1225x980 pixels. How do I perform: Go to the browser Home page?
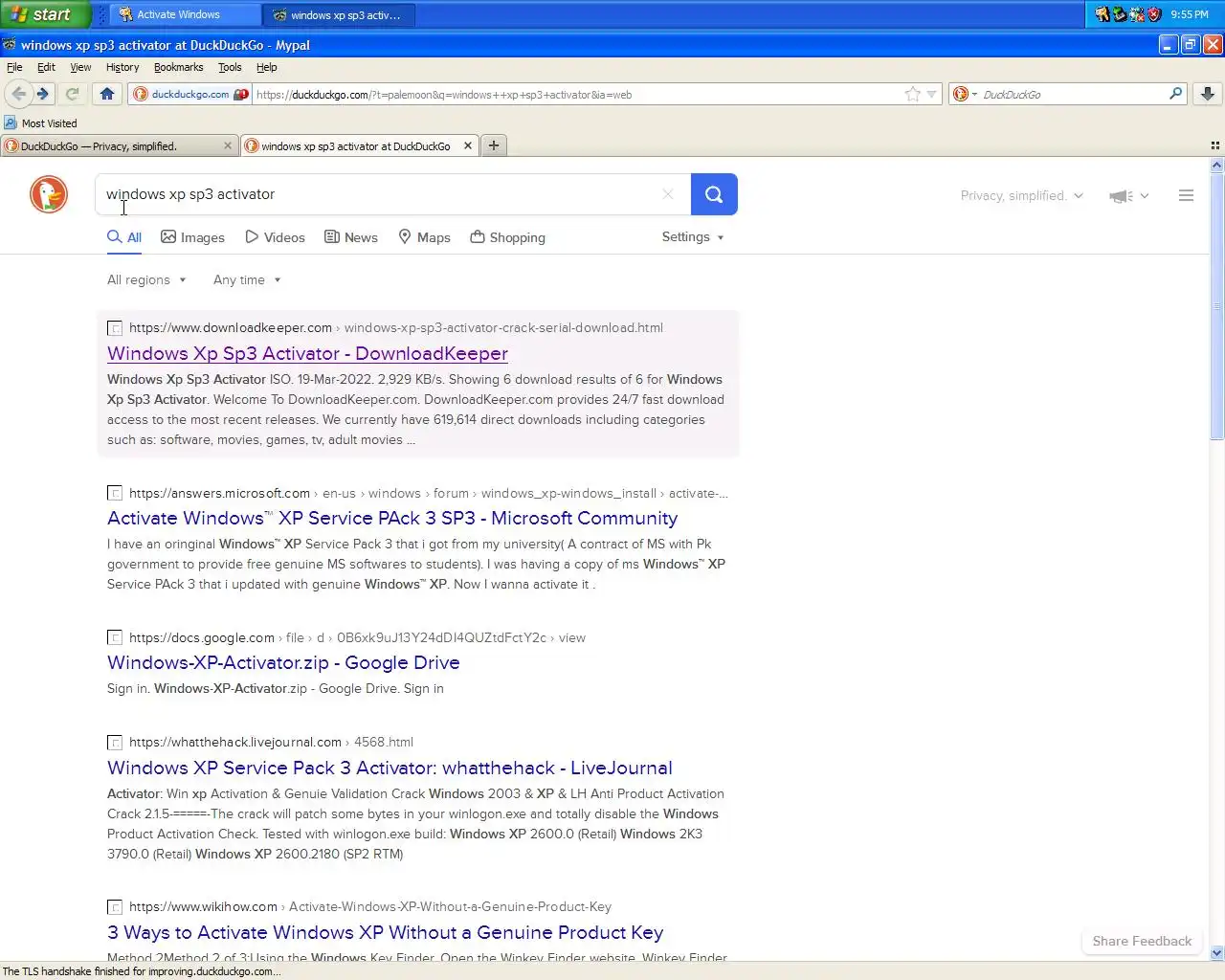point(107,94)
